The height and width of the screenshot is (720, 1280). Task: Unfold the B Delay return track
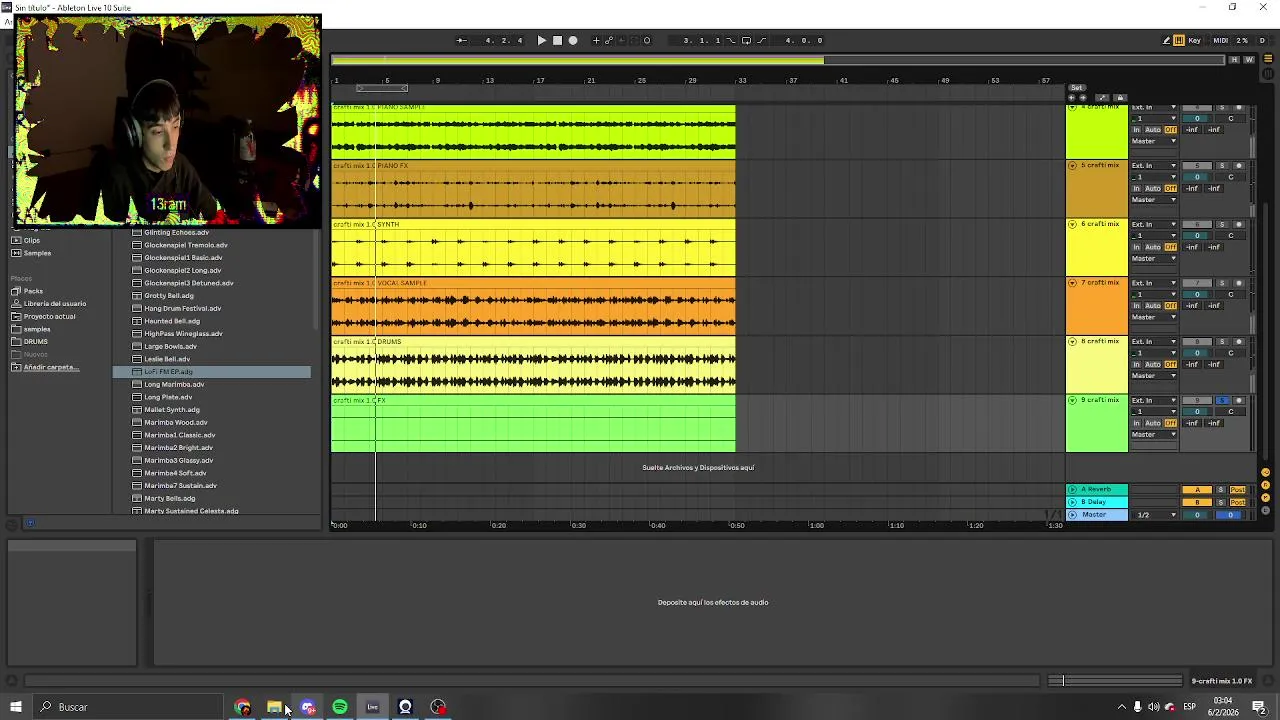(x=1072, y=501)
